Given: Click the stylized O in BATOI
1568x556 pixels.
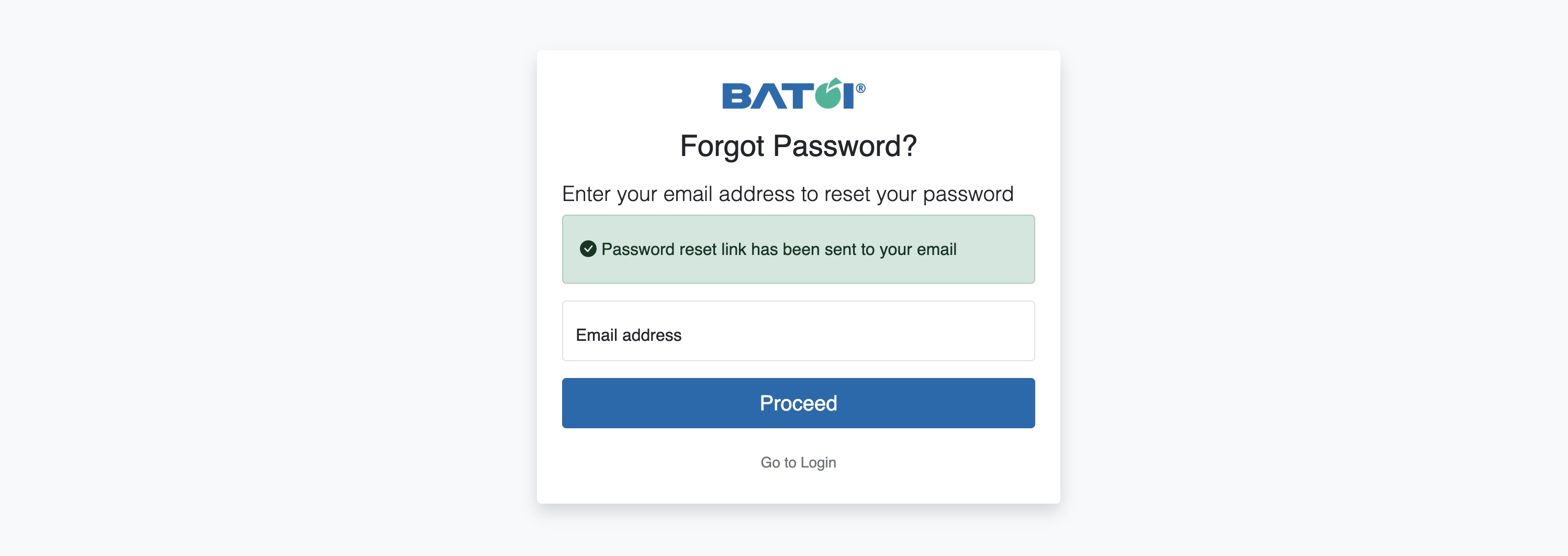Looking at the screenshot, I should click(x=830, y=97).
